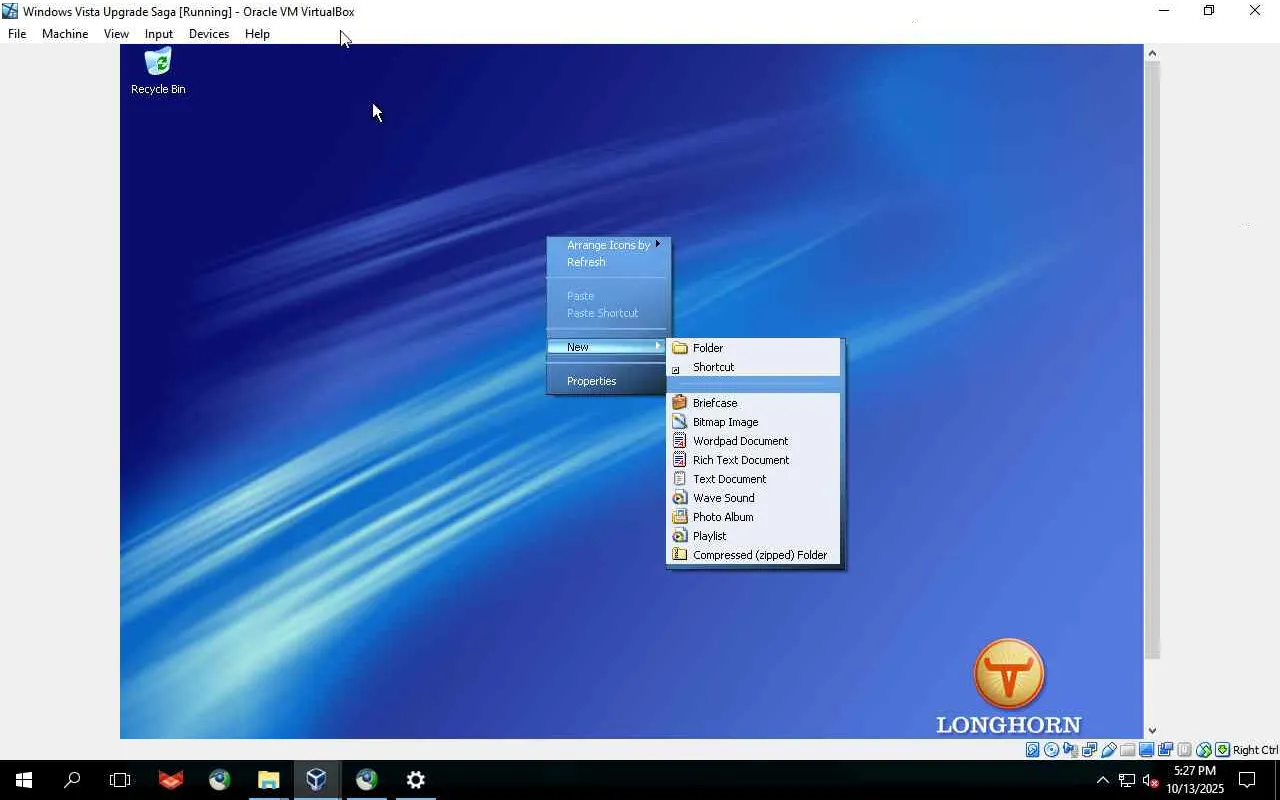Click the hard disk indicator in VirtualBox status bar
The height and width of the screenshot is (800, 1280).
(1032, 750)
